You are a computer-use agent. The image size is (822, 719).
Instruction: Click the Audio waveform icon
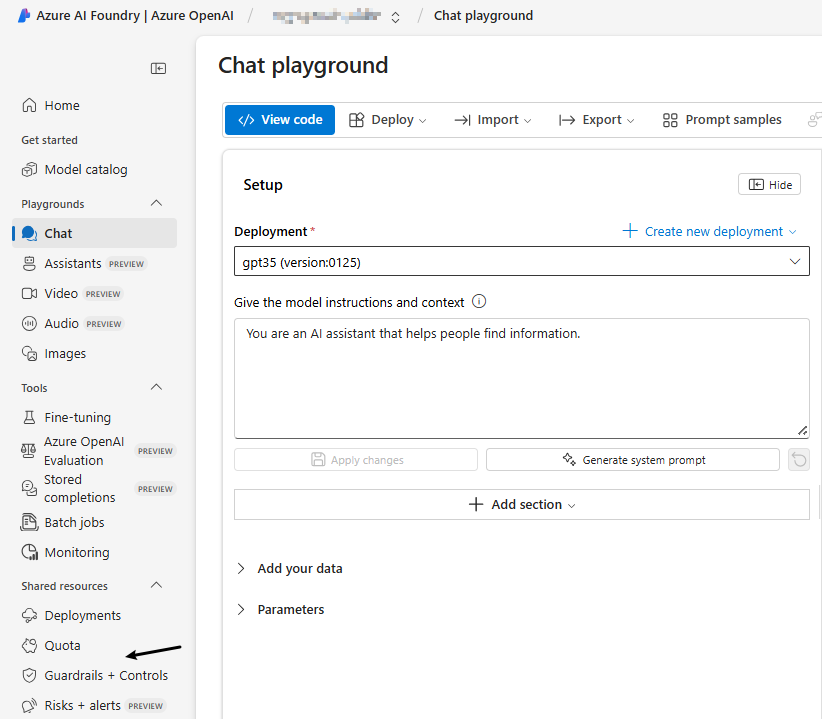[x=29, y=323]
